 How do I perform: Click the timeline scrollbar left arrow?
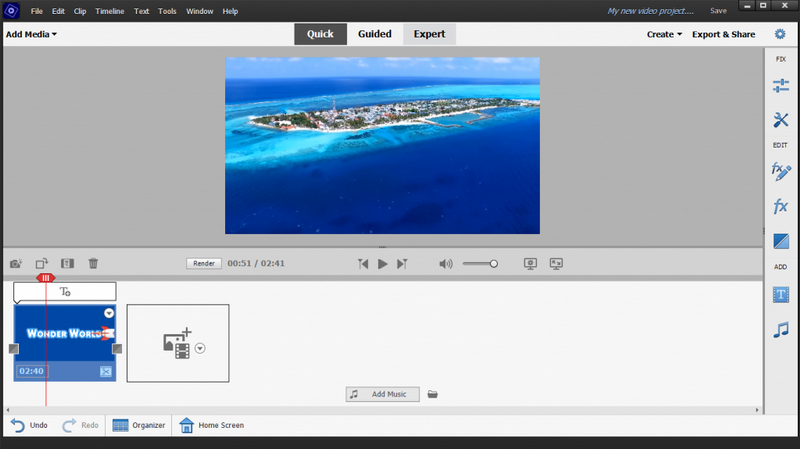(8, 410)
